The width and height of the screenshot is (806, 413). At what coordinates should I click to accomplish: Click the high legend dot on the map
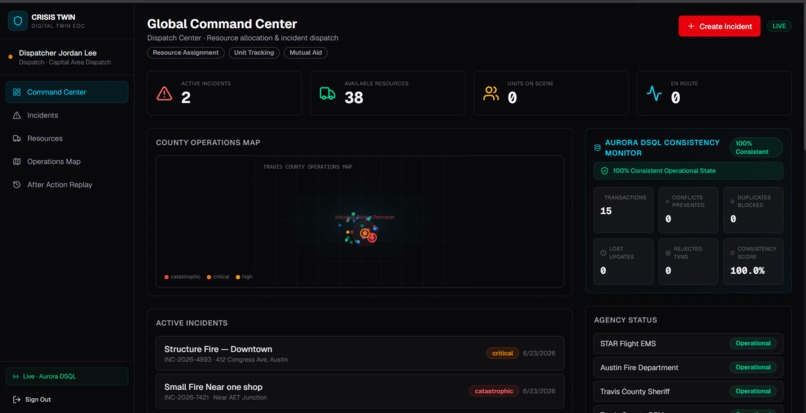pos(238,277)
